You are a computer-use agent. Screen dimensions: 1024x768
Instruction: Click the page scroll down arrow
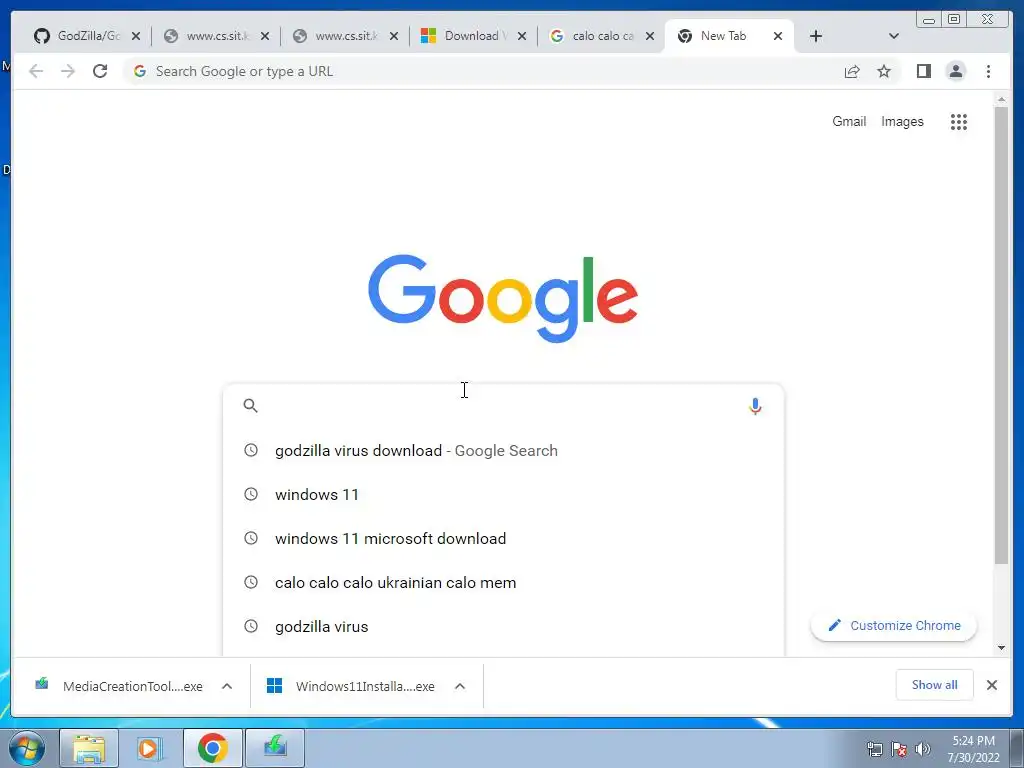(1001, 648)
